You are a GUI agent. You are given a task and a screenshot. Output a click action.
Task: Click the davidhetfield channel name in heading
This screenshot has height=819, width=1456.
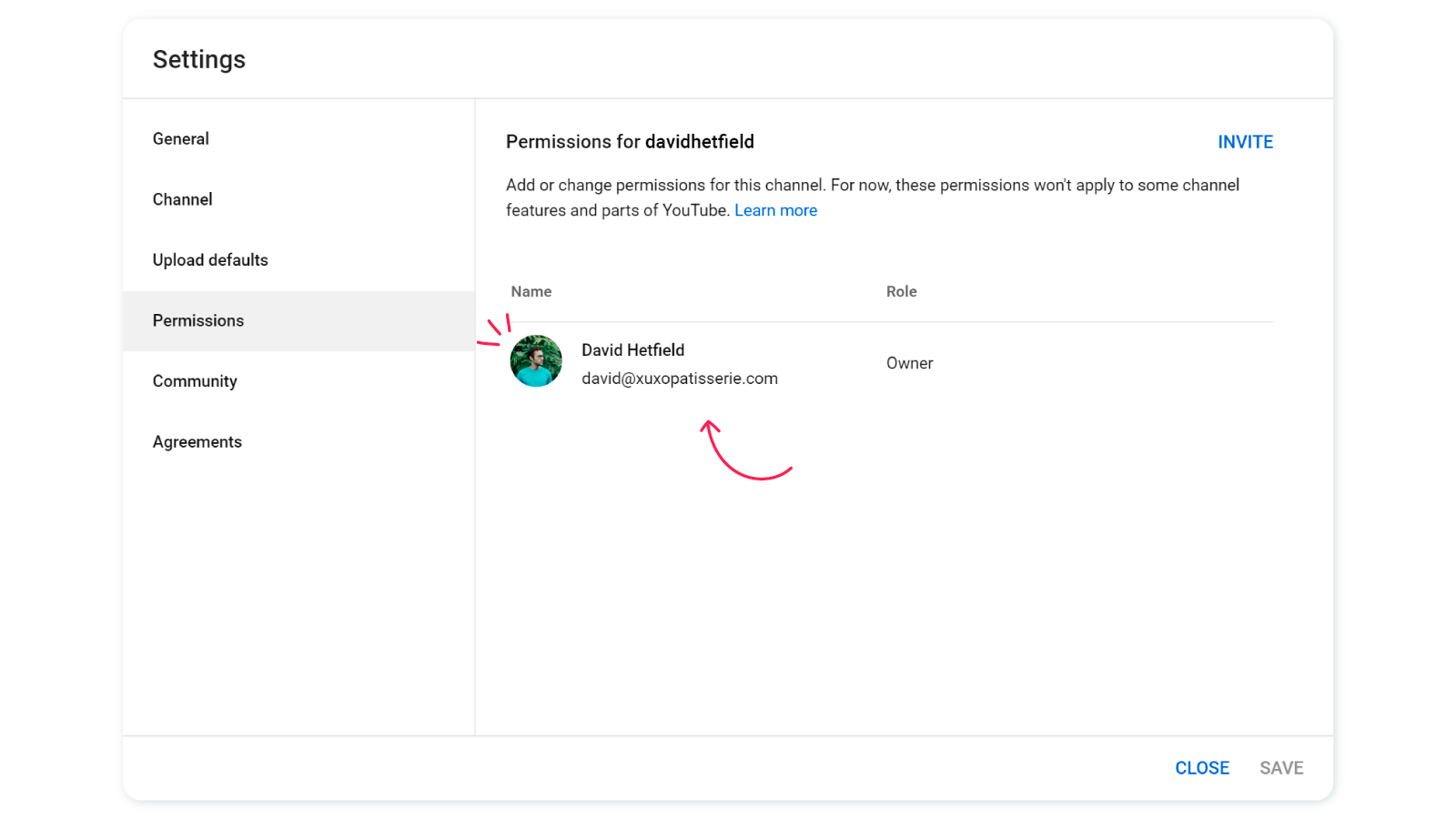coord(699,142)
